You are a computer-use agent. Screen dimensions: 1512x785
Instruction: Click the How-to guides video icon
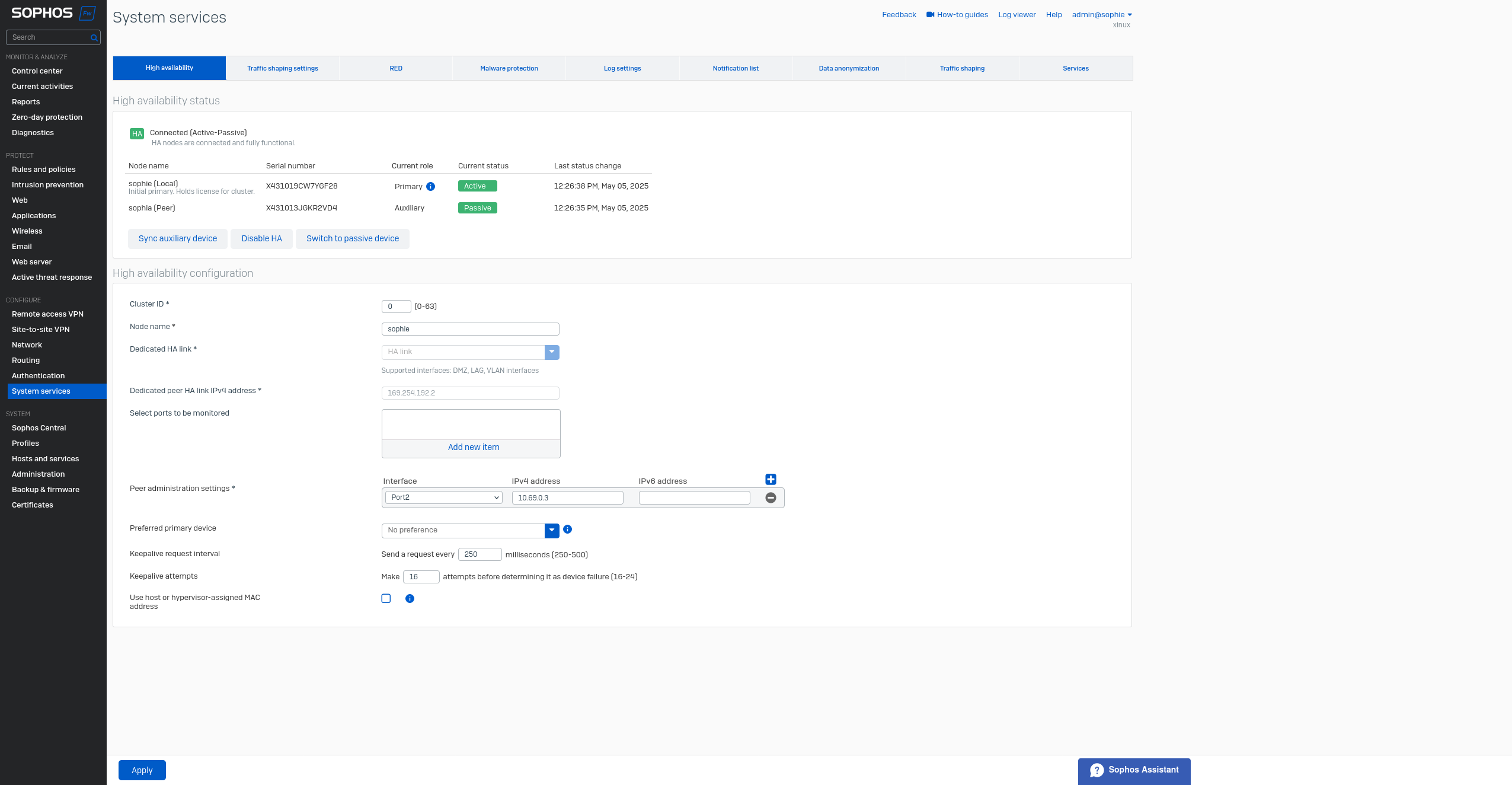[930, 14]
